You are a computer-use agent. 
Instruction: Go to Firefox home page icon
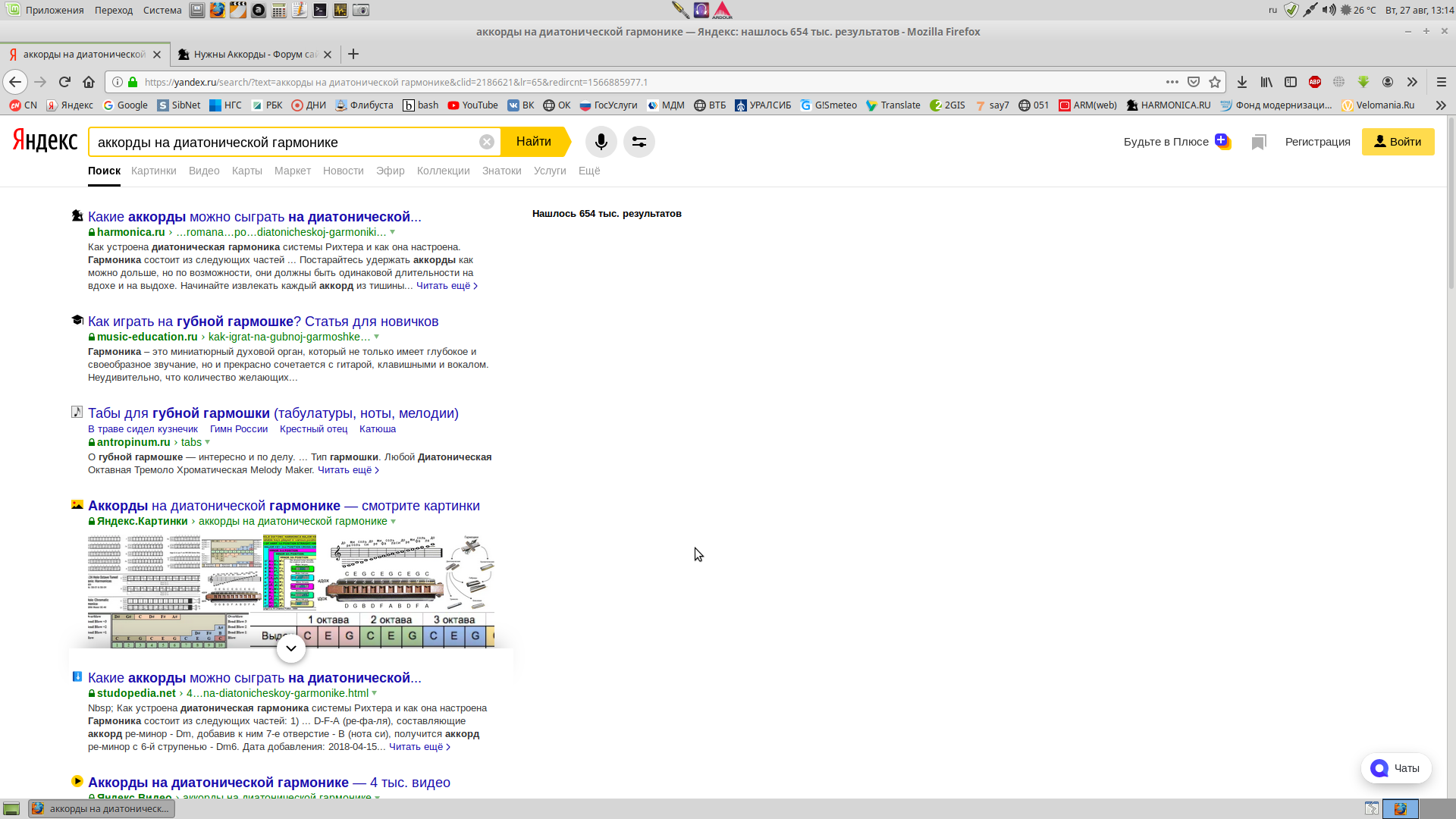coord(89,82)
